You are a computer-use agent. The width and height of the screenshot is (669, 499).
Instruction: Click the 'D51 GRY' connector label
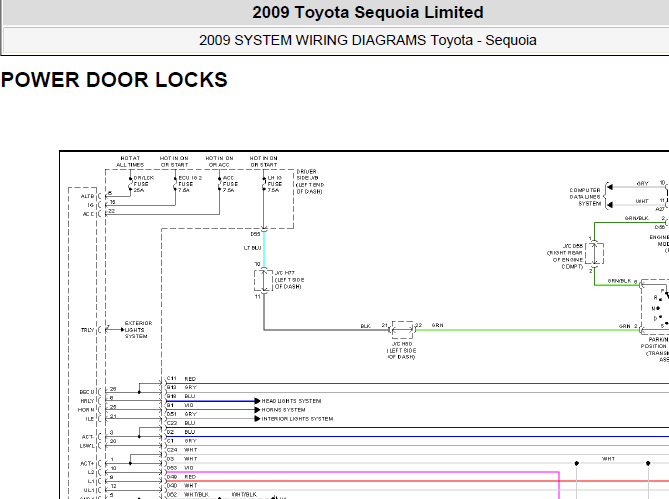point(181,414)
